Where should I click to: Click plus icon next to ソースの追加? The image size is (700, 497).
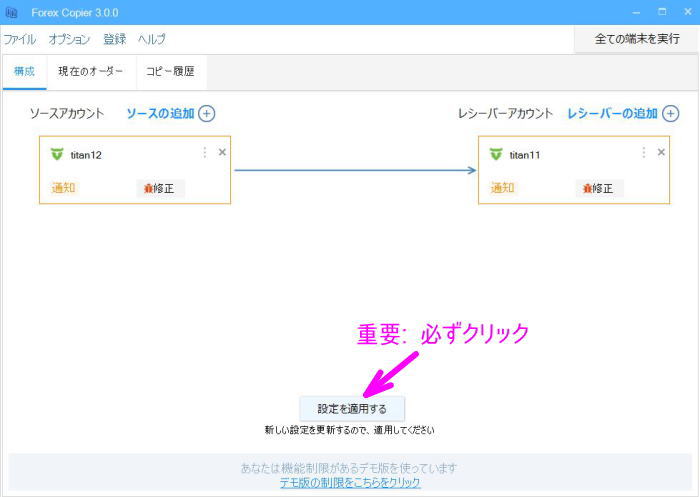pos(206,113)
